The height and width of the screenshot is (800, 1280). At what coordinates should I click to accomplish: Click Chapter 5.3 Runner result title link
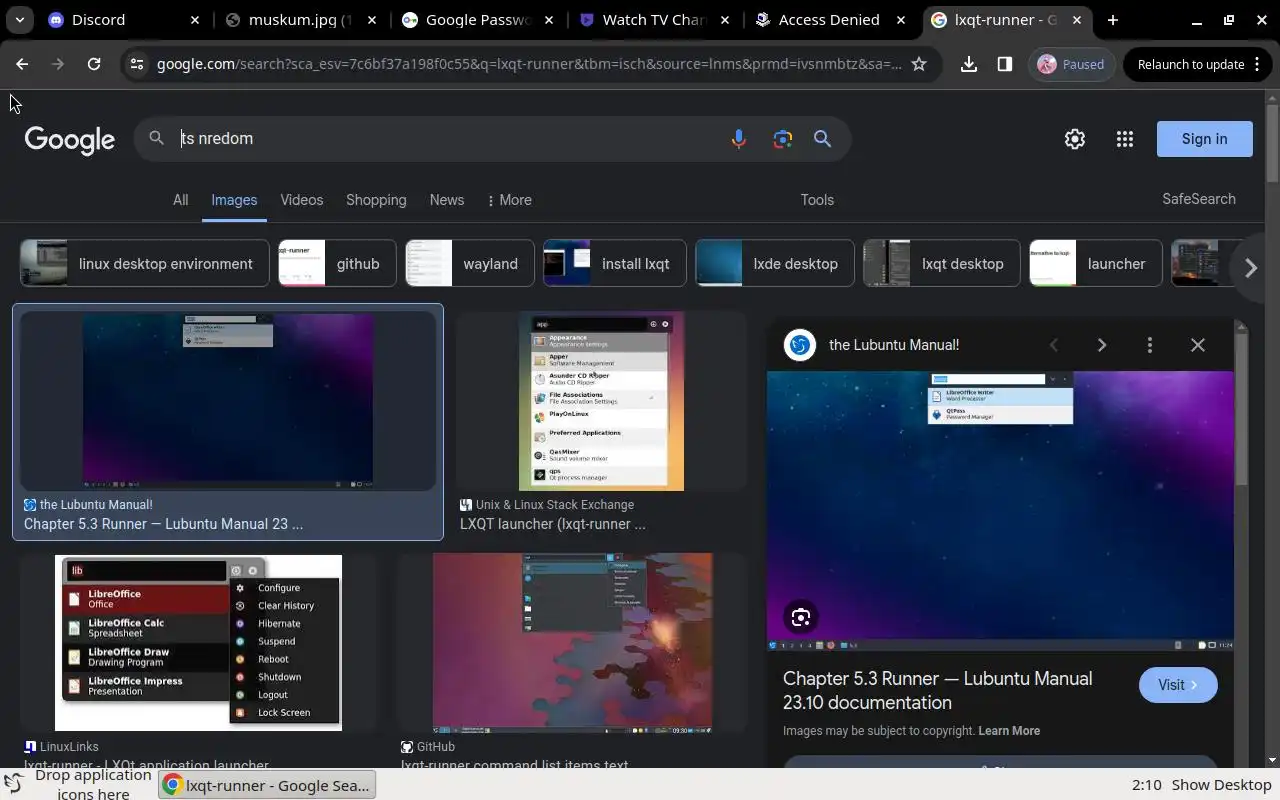click(x=163, y=524)
